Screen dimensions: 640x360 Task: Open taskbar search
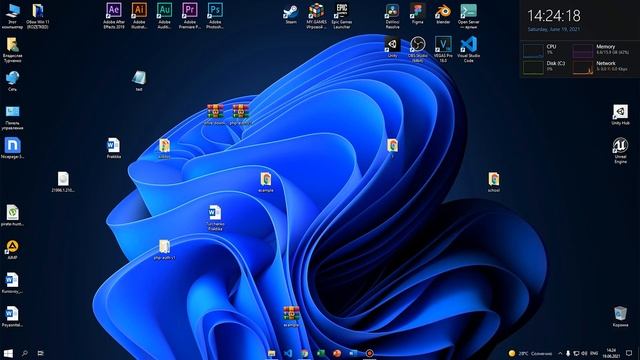25,353
